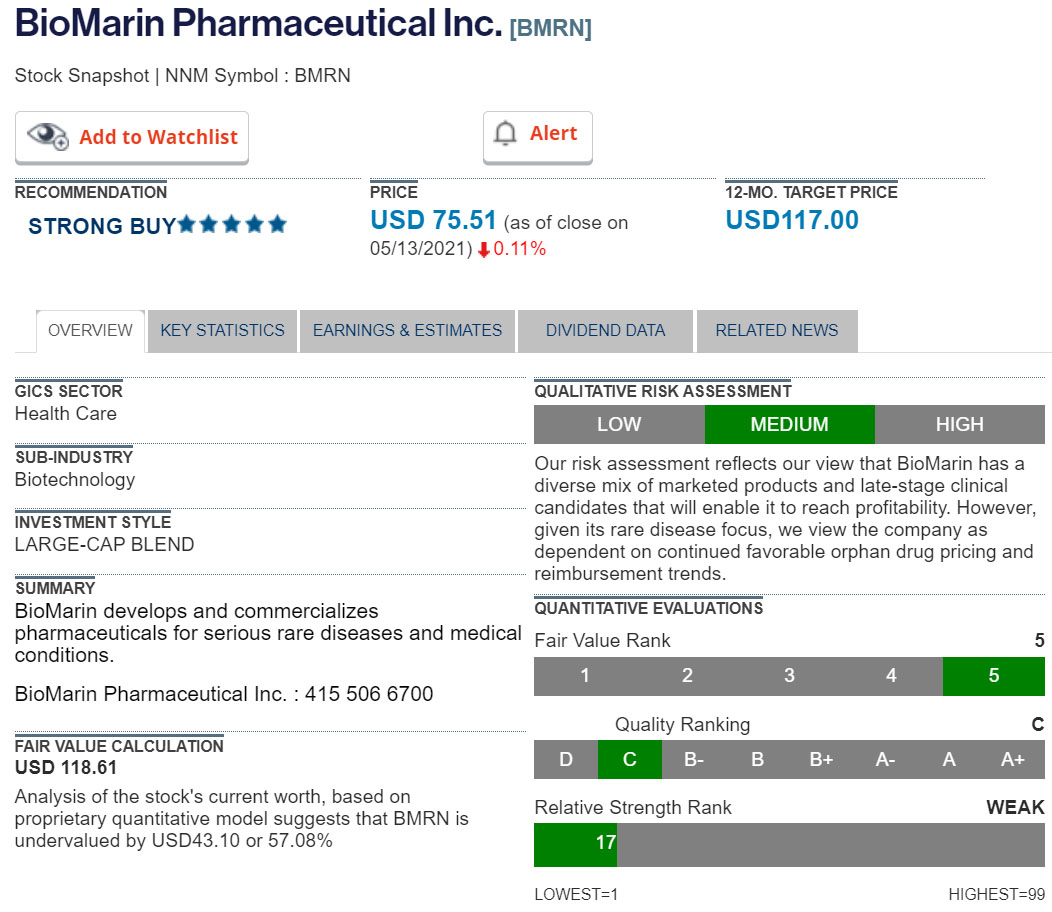Click the five-star Strong Buy rating
The height and width of the screenshot is (912, 1052).
tap(232, 225)
